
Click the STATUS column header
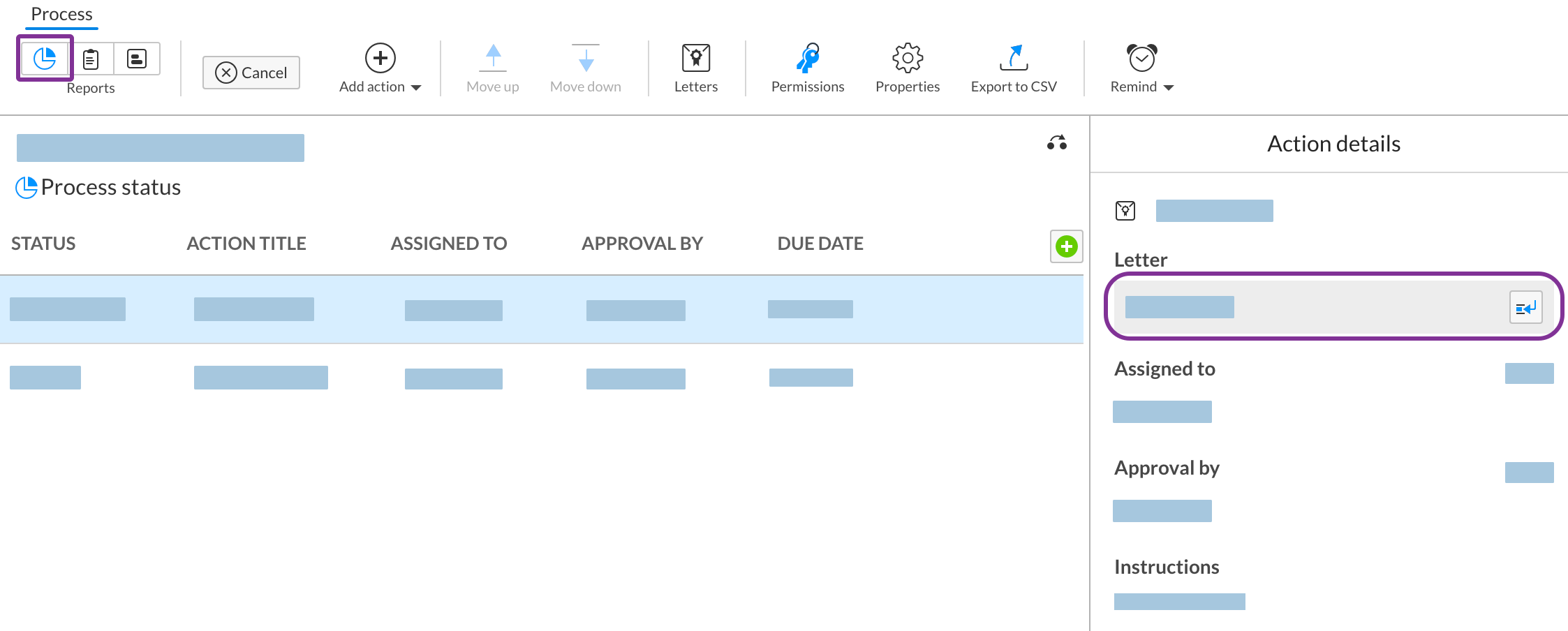tap(43, 243)
